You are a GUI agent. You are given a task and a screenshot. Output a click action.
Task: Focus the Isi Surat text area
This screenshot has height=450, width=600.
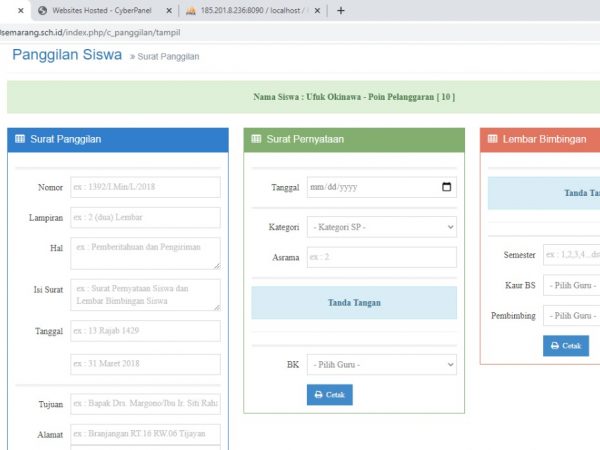(145, 295)
